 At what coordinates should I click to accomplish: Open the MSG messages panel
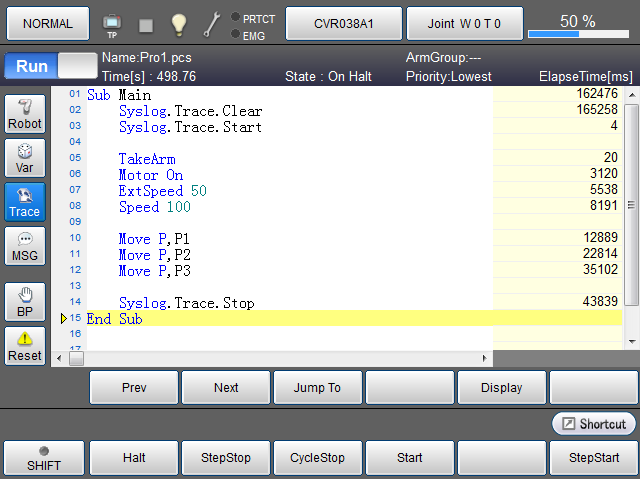click(25, 246)
